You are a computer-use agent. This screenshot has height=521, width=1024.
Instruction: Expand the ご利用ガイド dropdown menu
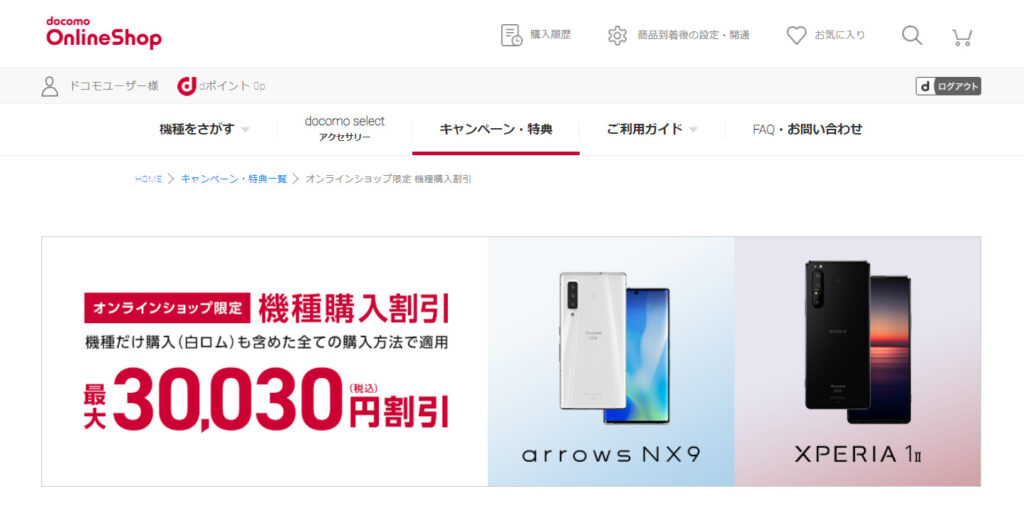652,129
